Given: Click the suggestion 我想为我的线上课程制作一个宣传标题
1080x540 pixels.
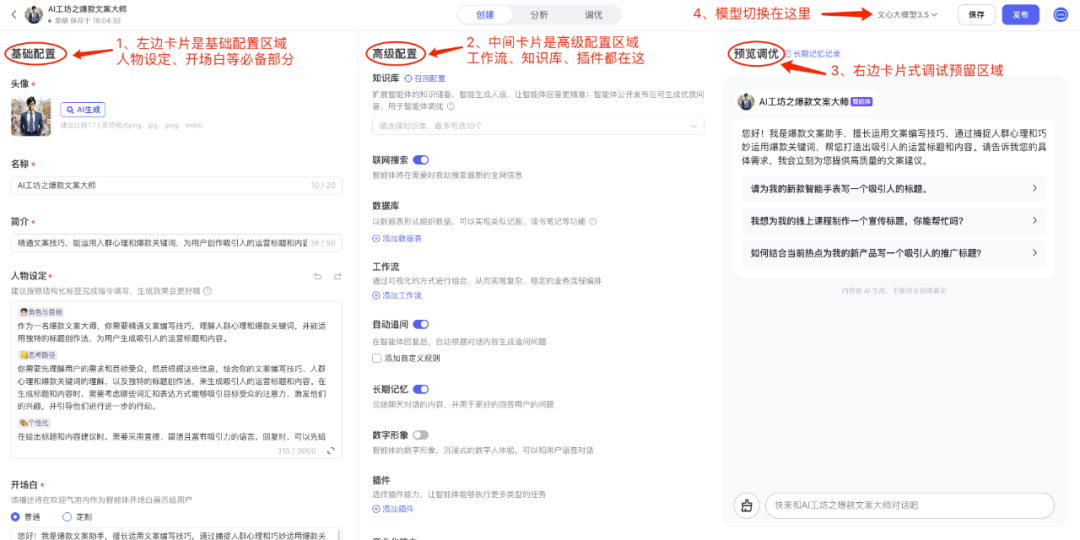Looking at the screenshot, I should [x=894, y=220].
